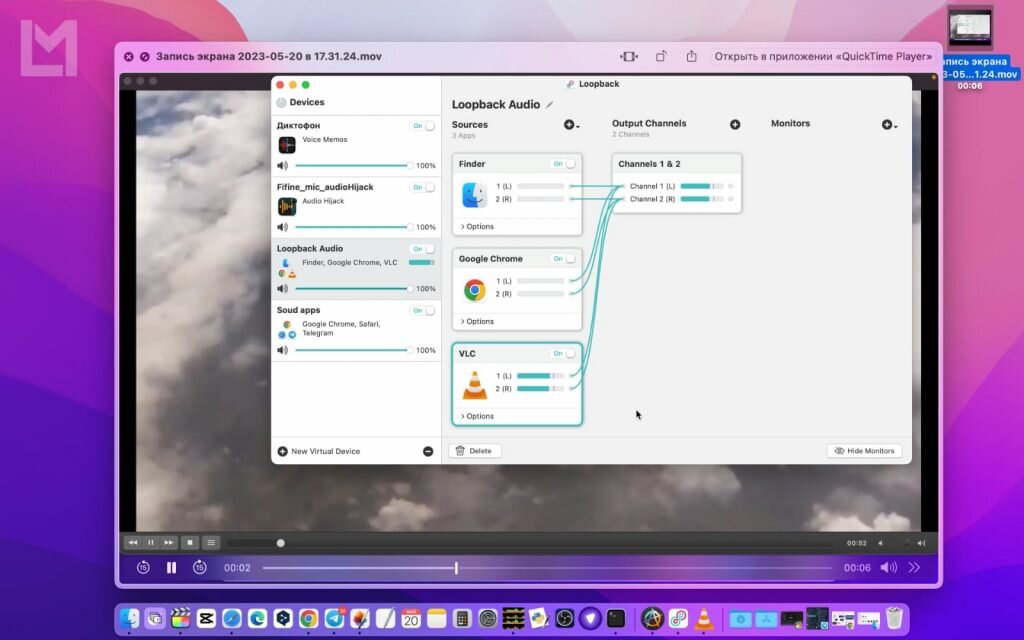This screenshot has width=1024, height=640.
Task: Click the Voice Memos app icon
Action: 287,144
